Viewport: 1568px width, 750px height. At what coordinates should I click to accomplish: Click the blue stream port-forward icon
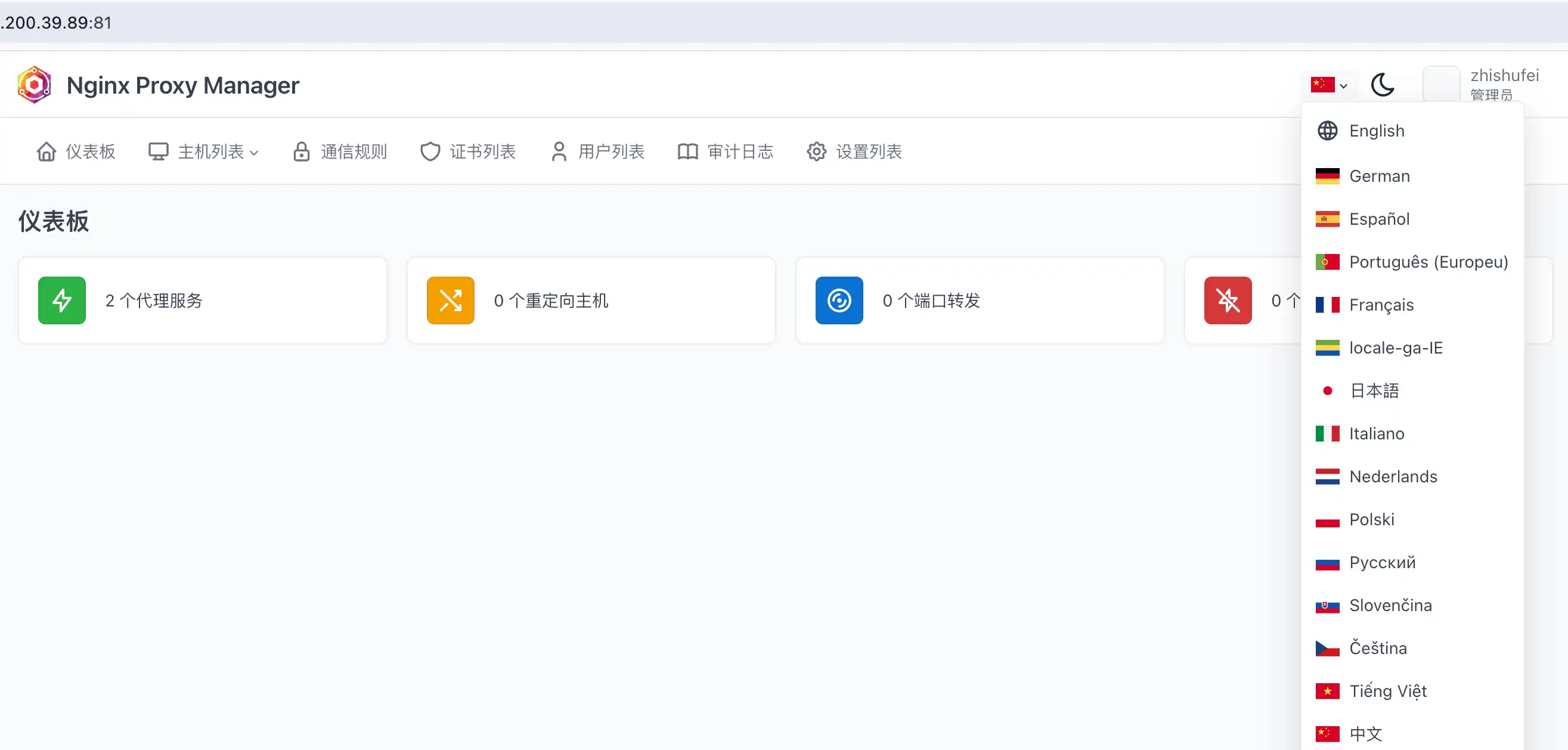[839, 300]
